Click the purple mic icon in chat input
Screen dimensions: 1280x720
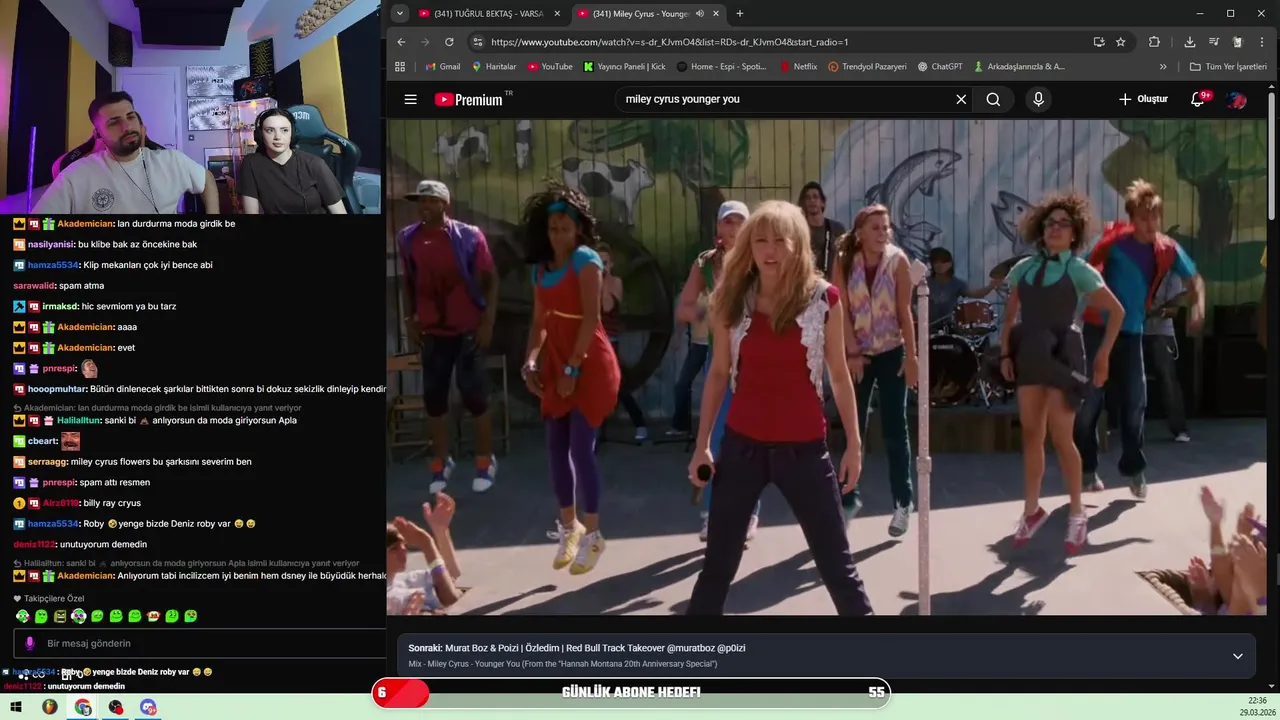tap(30, 643)
